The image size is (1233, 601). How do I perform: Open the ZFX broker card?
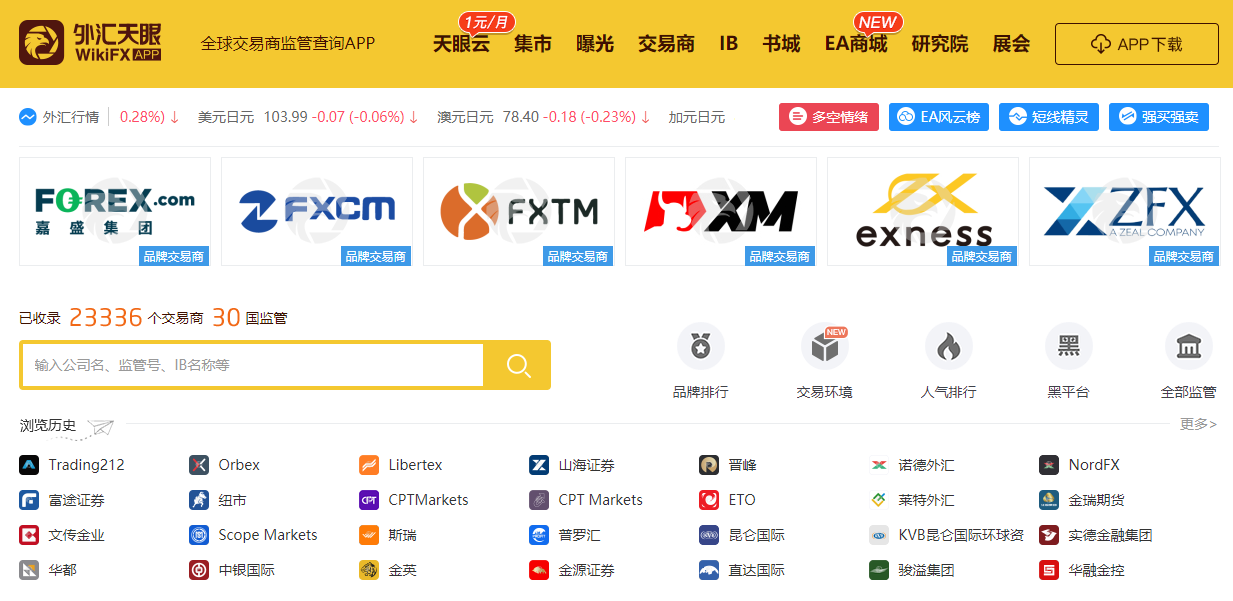1125,212
